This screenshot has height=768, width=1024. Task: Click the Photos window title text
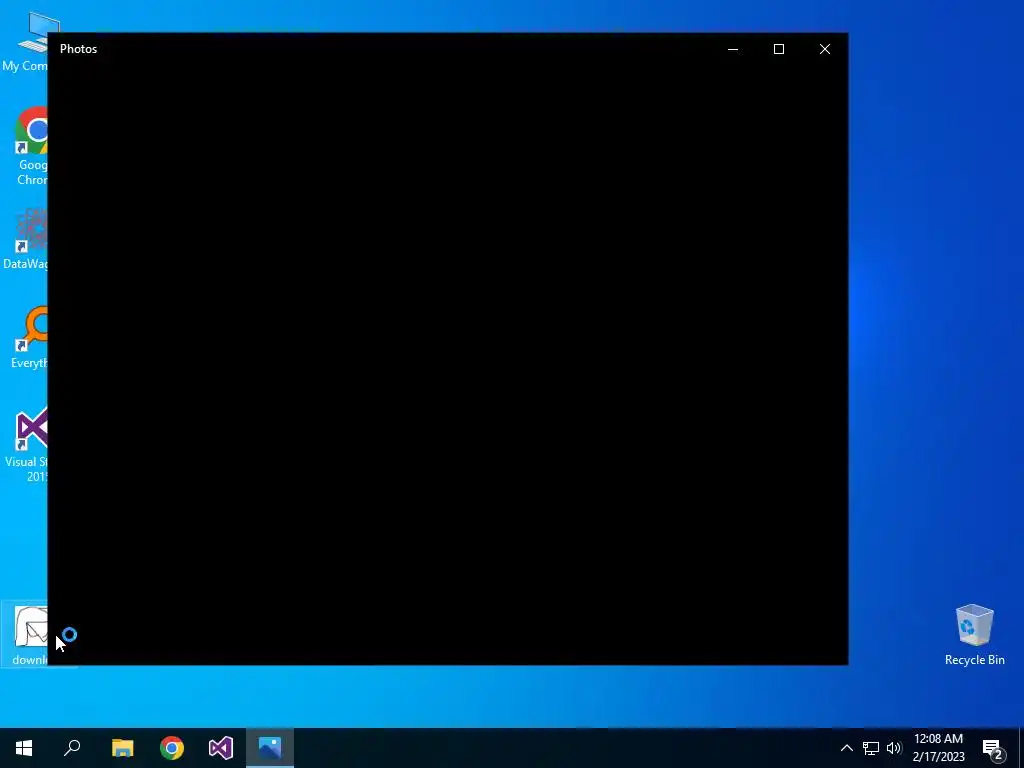click(78, 49)
